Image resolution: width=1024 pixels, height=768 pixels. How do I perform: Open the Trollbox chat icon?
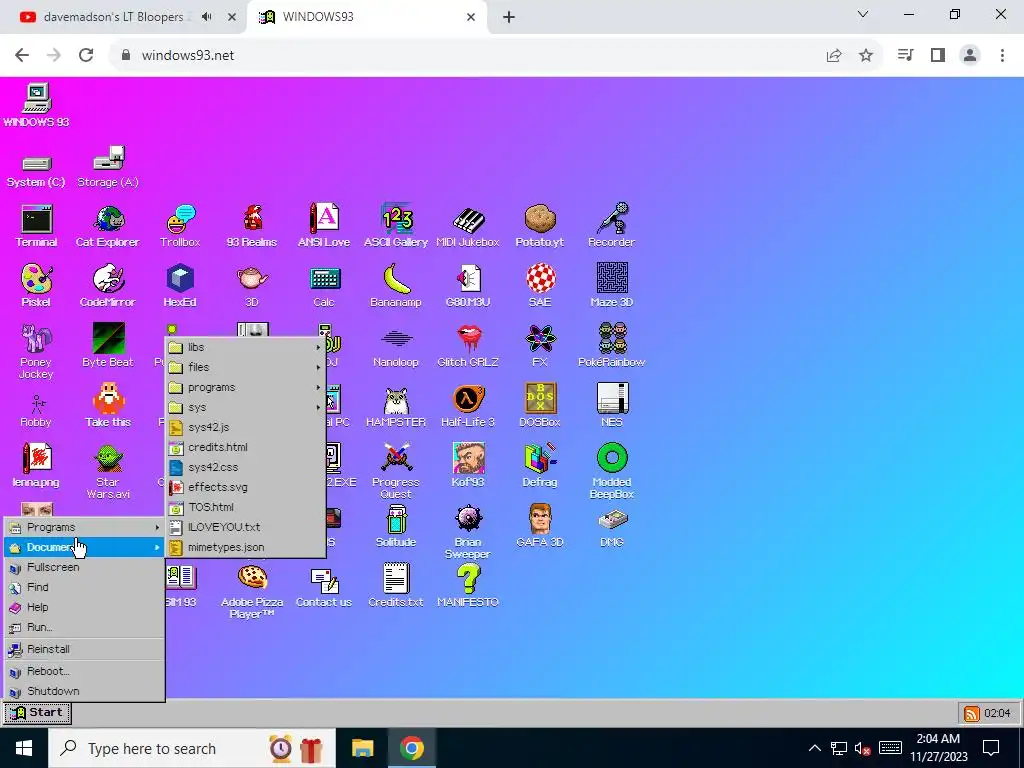[x=180, y=226]
